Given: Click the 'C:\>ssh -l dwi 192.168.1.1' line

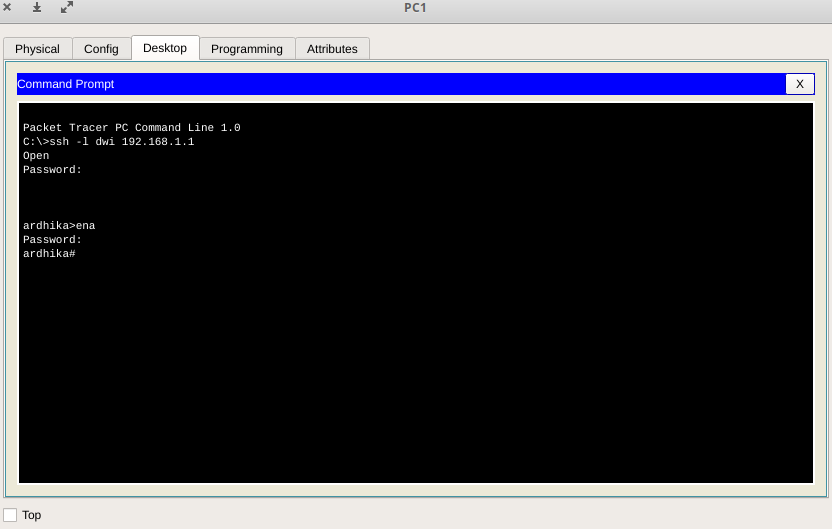Looking at the screenshot, I should click(x=109, y=142).
